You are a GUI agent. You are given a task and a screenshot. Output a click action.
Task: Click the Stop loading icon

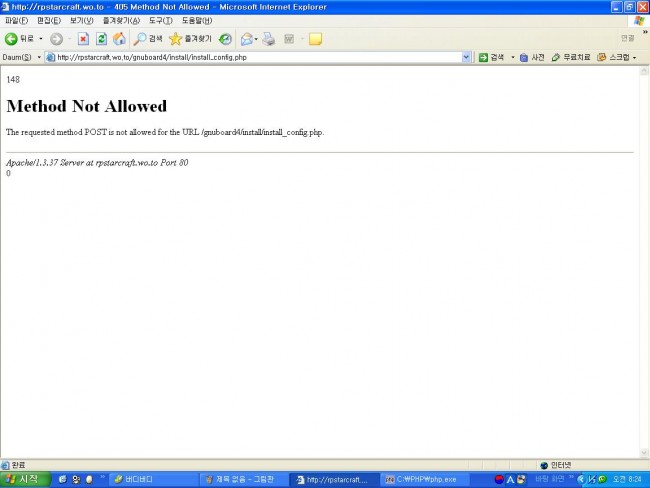coord(84,39)
